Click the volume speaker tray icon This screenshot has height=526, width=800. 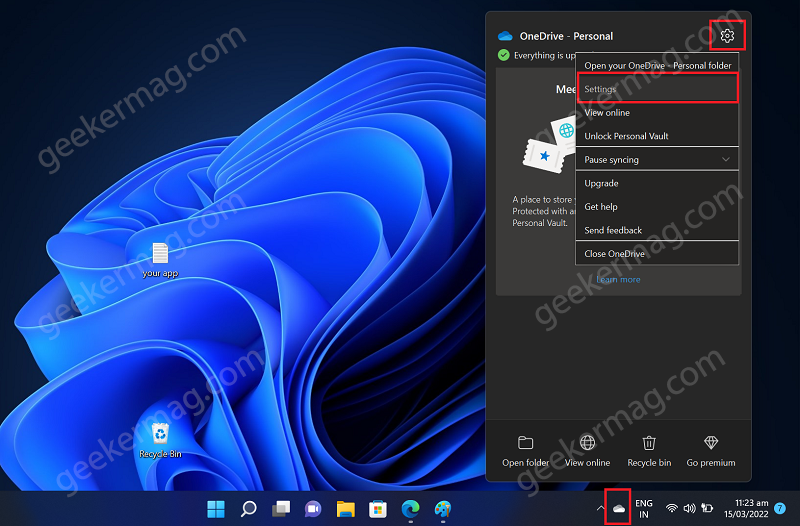point(689,508)
